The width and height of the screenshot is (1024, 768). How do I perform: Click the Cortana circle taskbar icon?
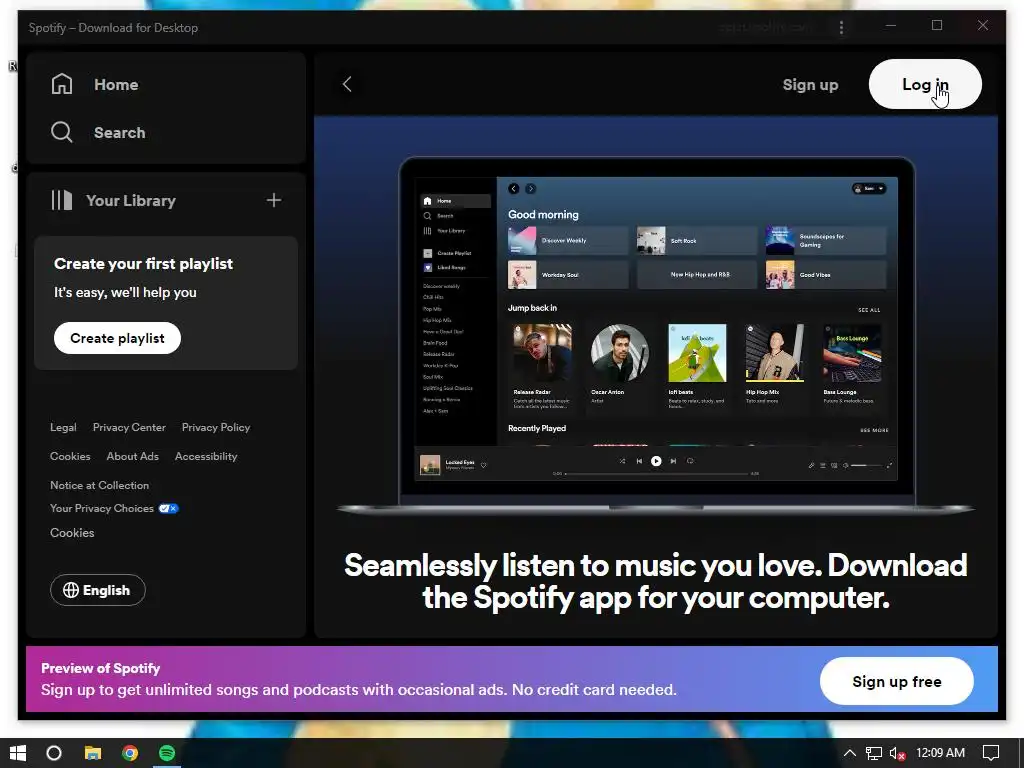54,753
